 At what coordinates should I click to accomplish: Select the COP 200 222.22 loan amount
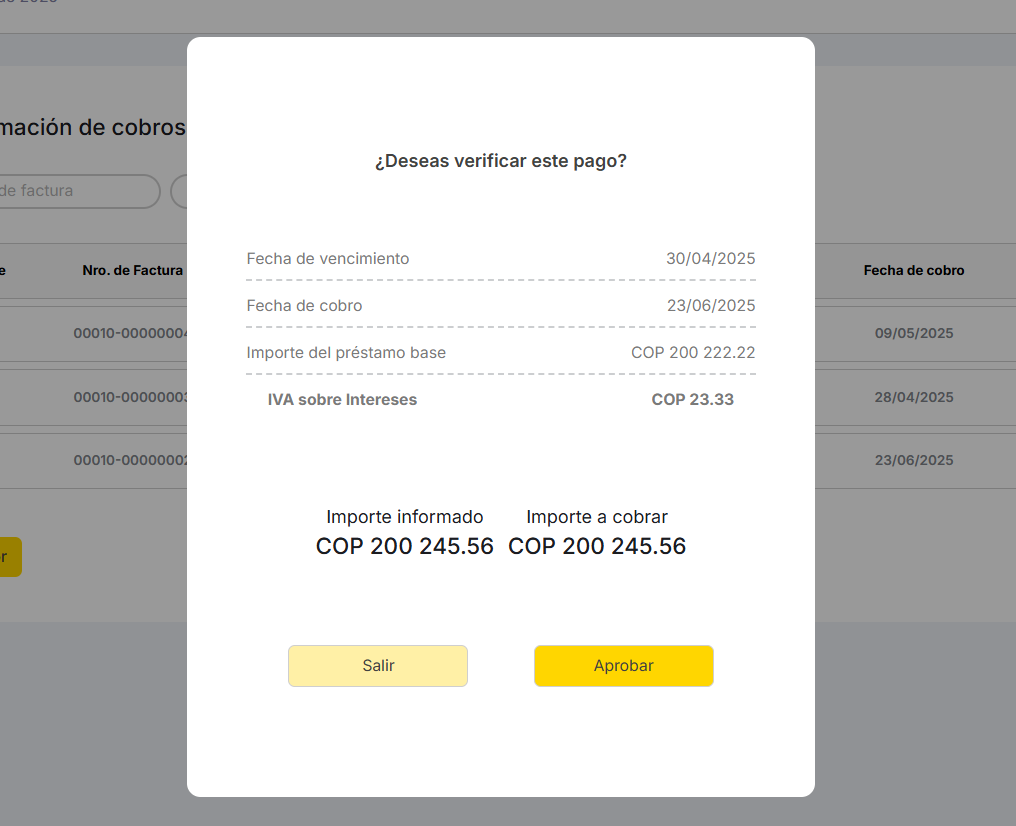point(693,353)
